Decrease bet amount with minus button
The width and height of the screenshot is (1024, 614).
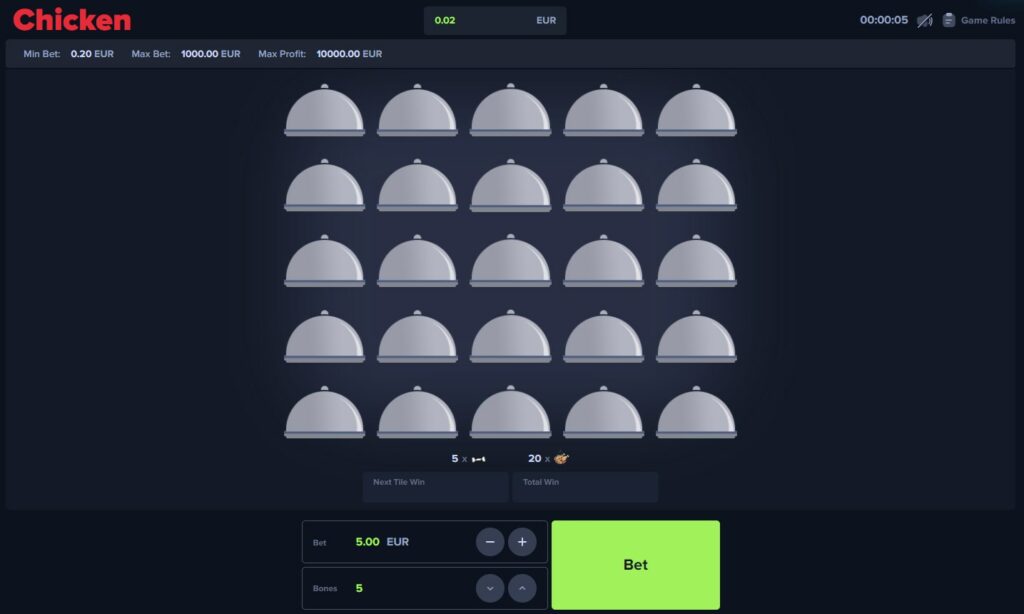490,542
